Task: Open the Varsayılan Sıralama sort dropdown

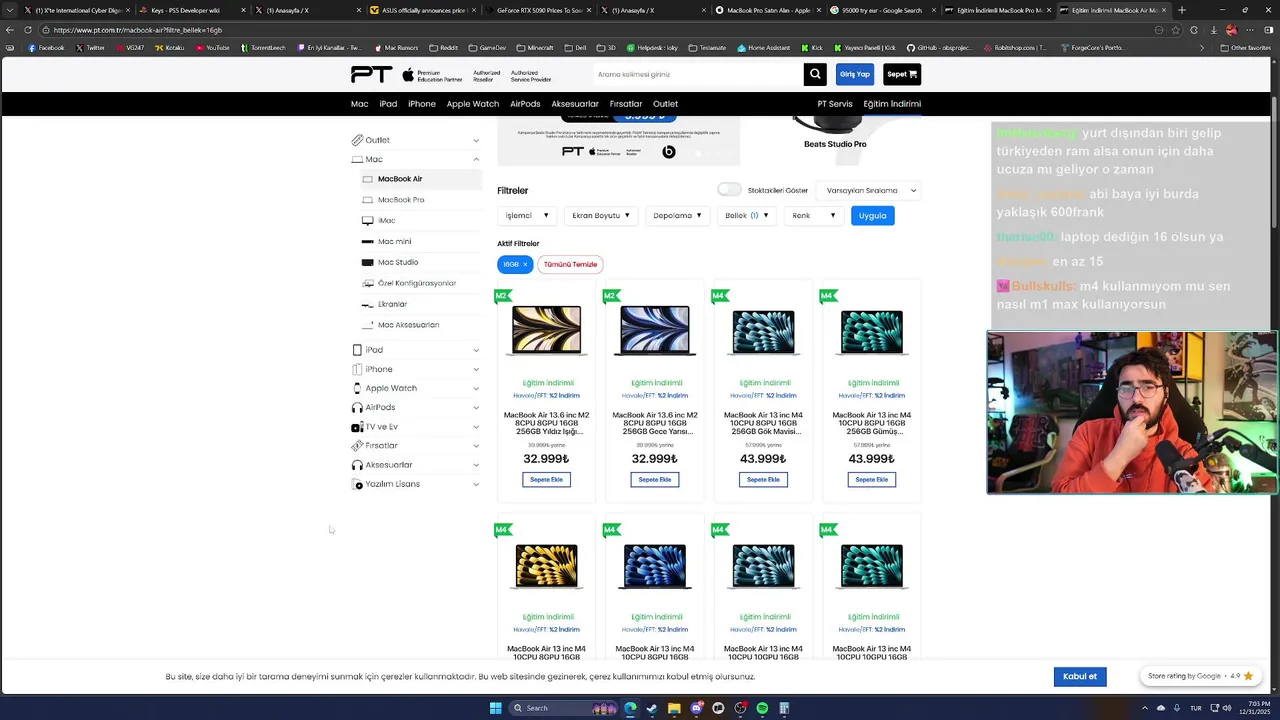Action: point(868,190)
